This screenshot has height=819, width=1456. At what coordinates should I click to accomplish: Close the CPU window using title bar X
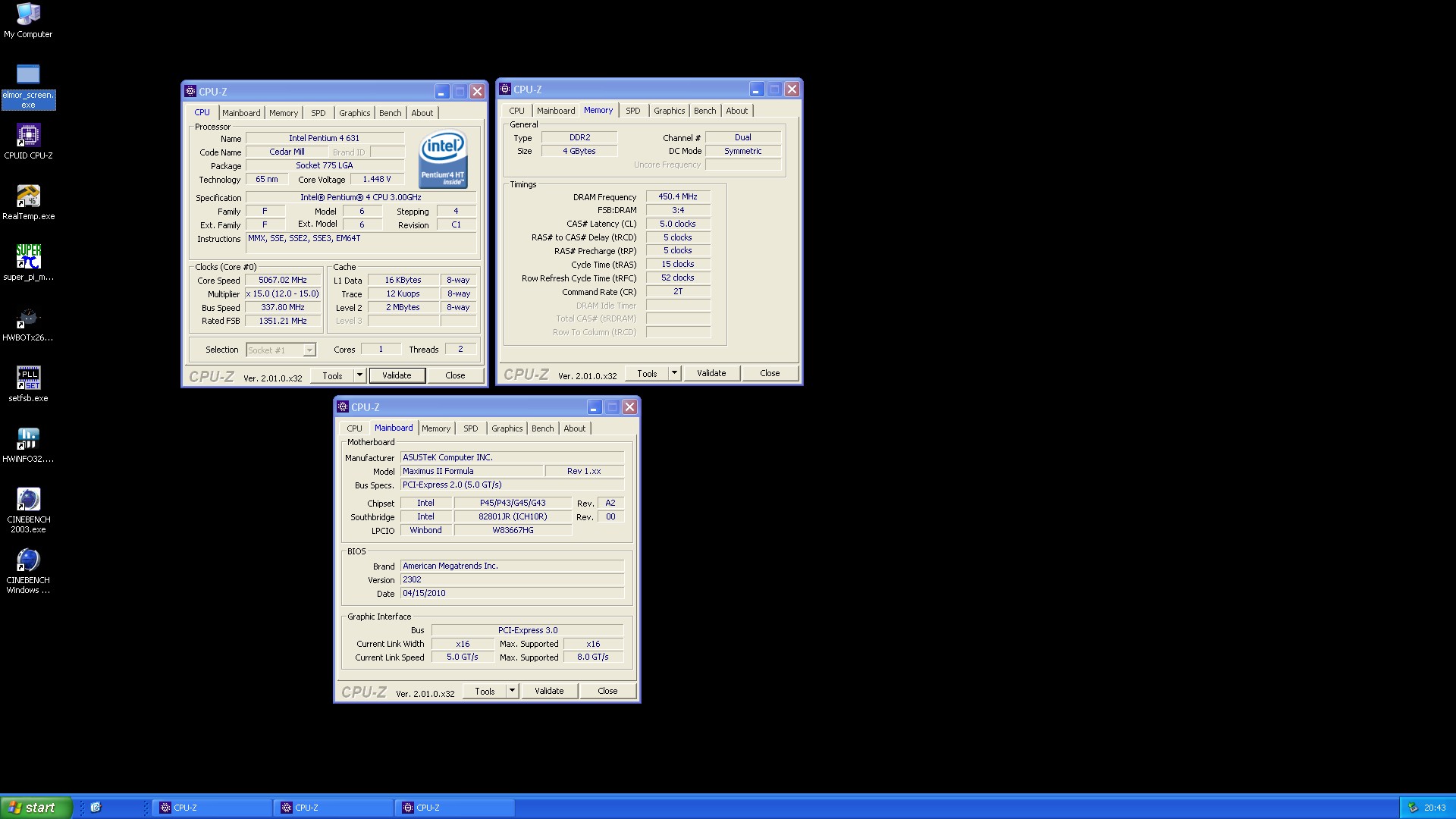click(477, 92)
